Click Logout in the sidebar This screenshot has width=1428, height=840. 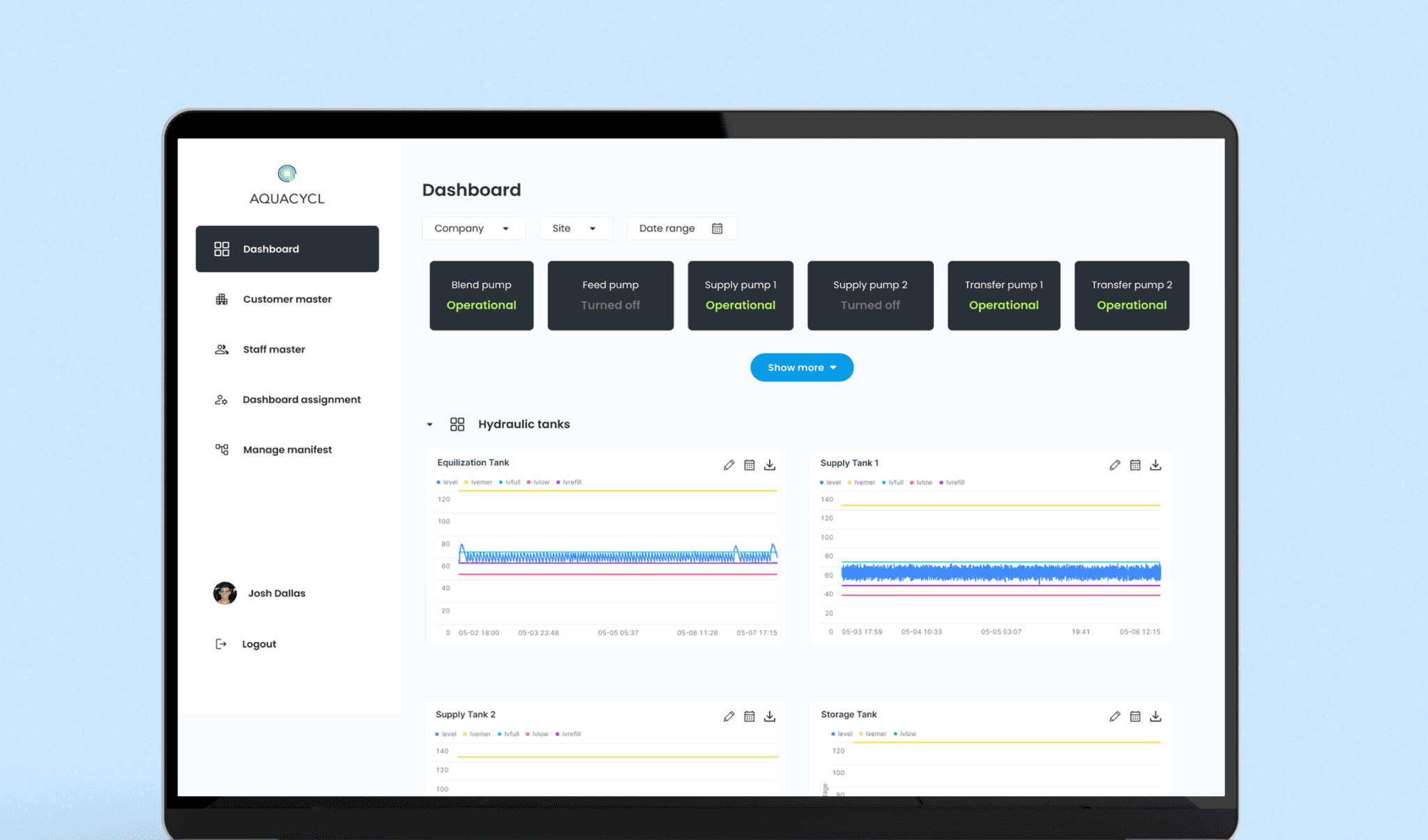point(258,644)
